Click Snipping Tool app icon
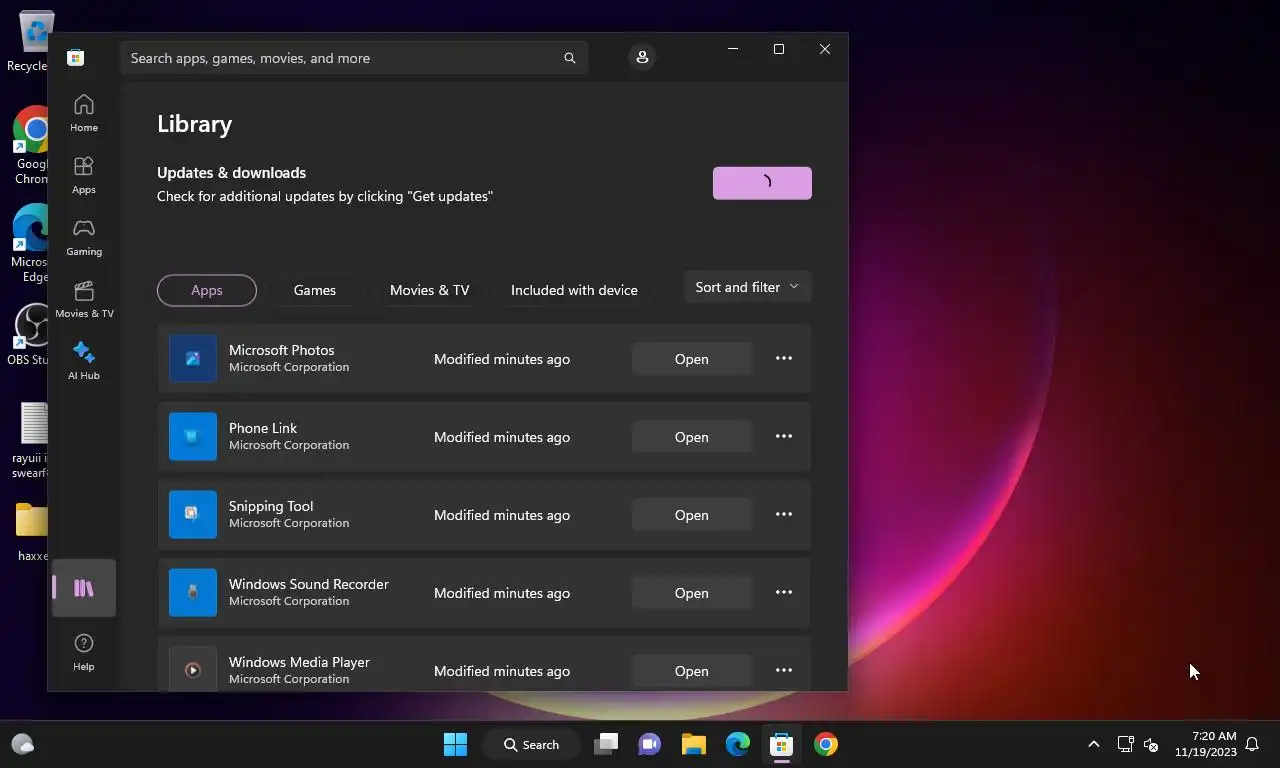Viewport: 1280px width, 768px height. click(193, 515)
